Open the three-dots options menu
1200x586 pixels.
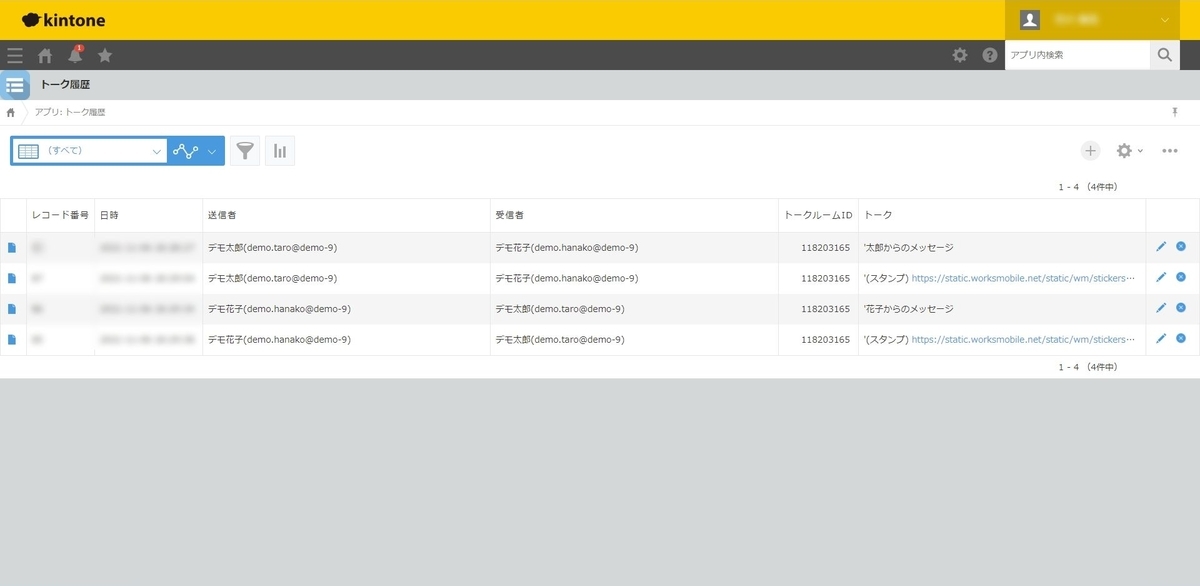tap(1170, 151)
